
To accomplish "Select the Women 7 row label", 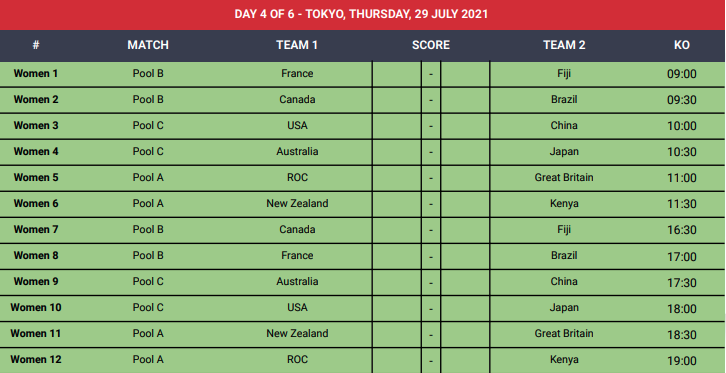I will 36,230.
